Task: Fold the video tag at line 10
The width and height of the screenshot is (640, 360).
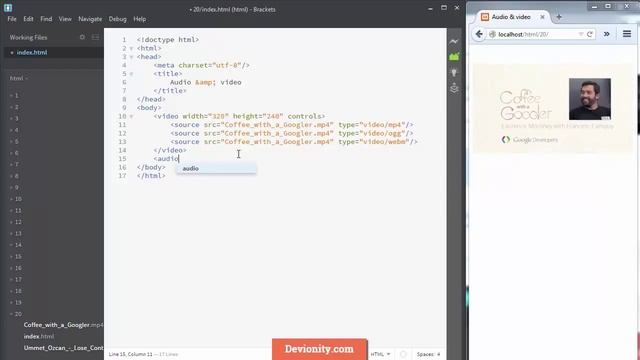Action: 131,116
